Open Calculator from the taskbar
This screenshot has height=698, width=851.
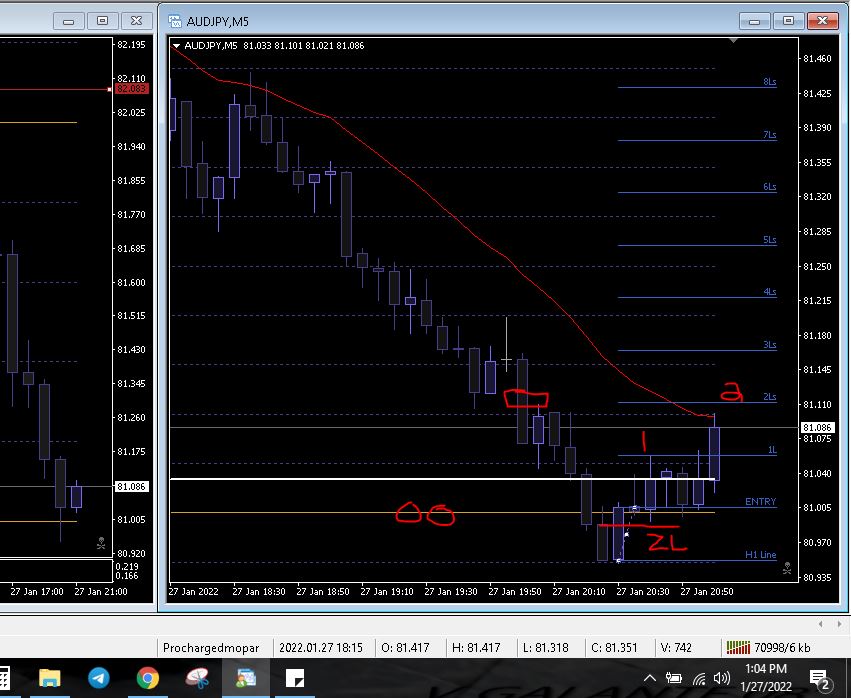(4, 678)
